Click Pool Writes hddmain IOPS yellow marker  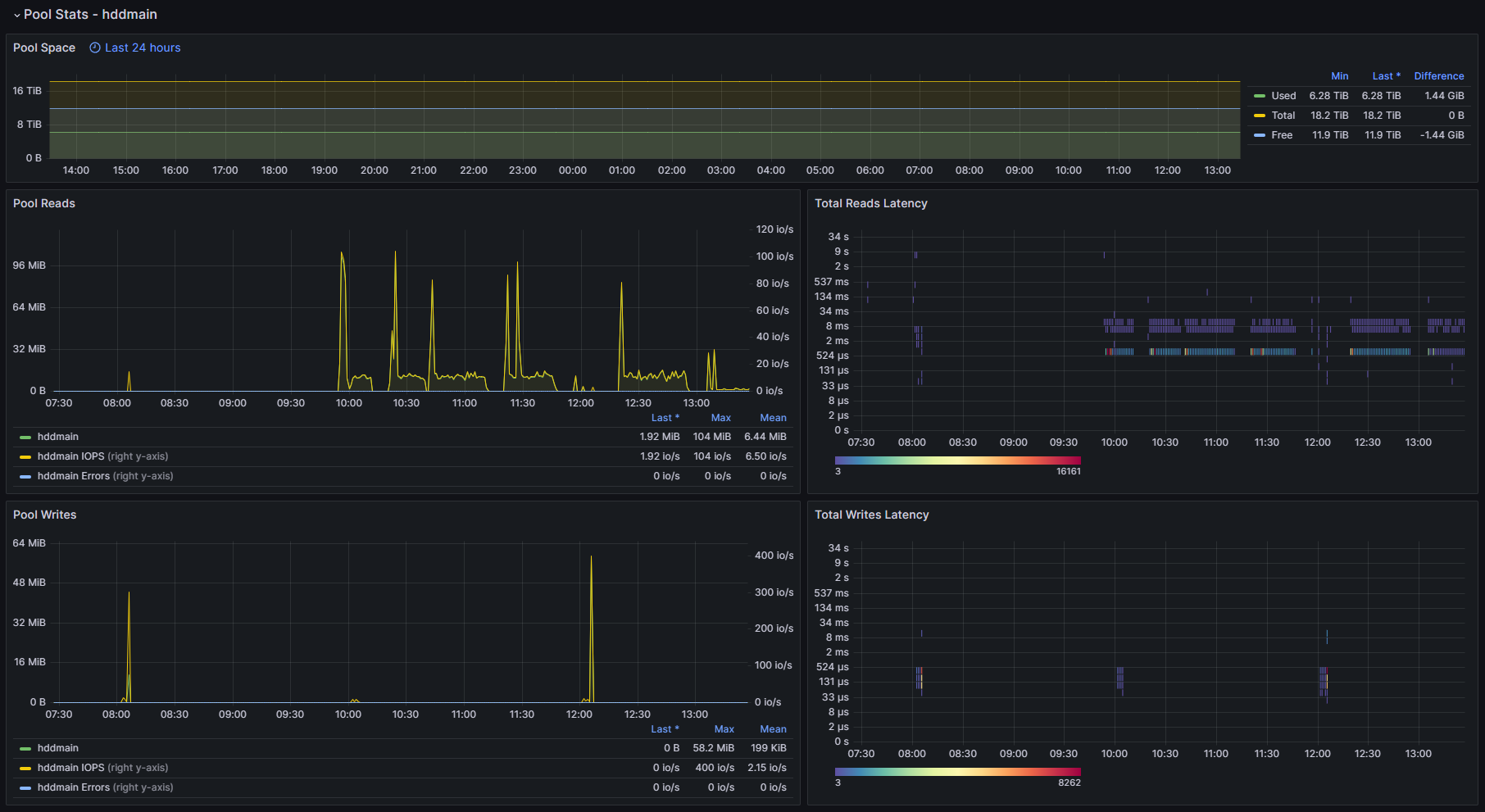click(25, 769)
